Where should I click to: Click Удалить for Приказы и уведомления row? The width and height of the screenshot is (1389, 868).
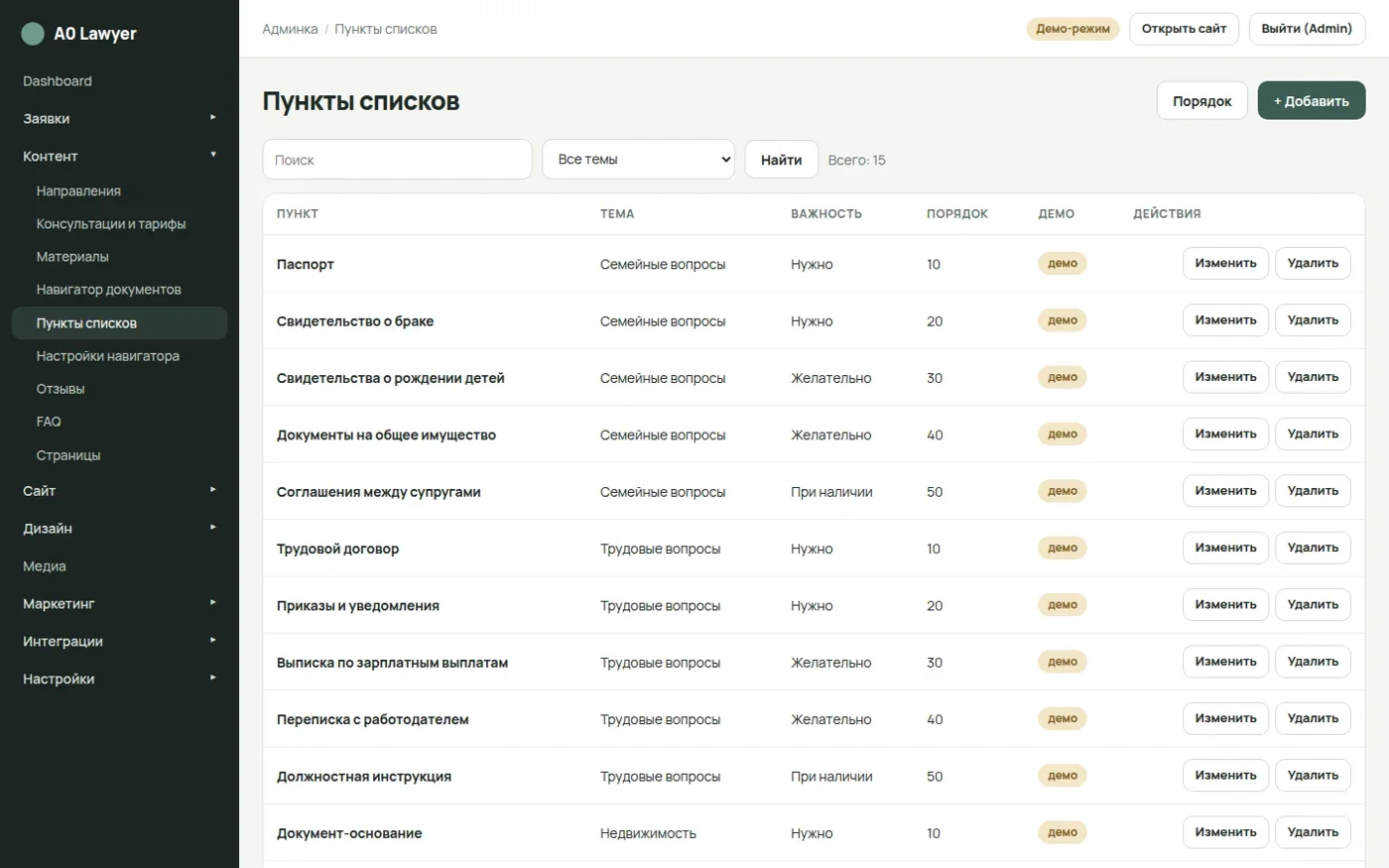tap(1313, 605)
